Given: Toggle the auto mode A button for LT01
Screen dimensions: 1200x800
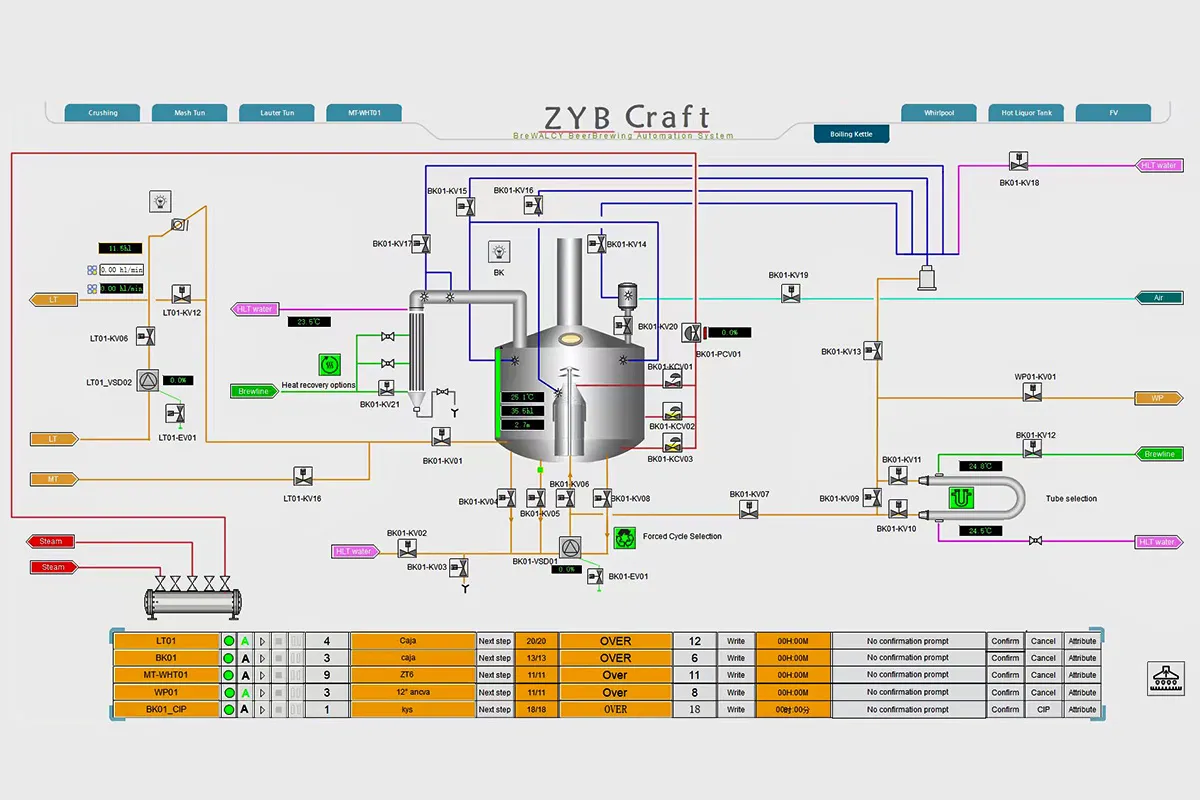Looking at the screenshot, I should 245,641.
